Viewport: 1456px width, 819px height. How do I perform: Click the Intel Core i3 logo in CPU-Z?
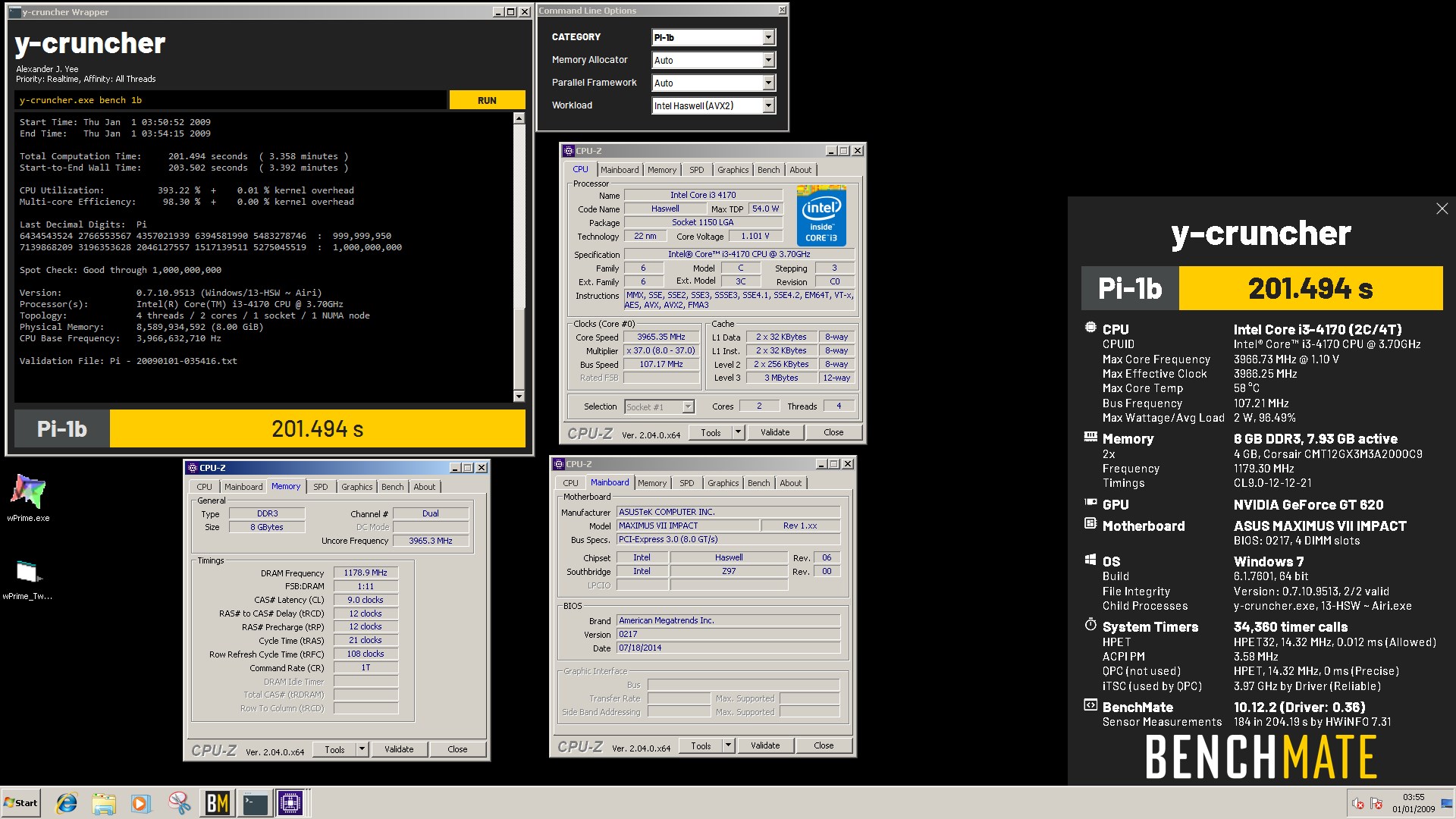click(x=821, y=216)
